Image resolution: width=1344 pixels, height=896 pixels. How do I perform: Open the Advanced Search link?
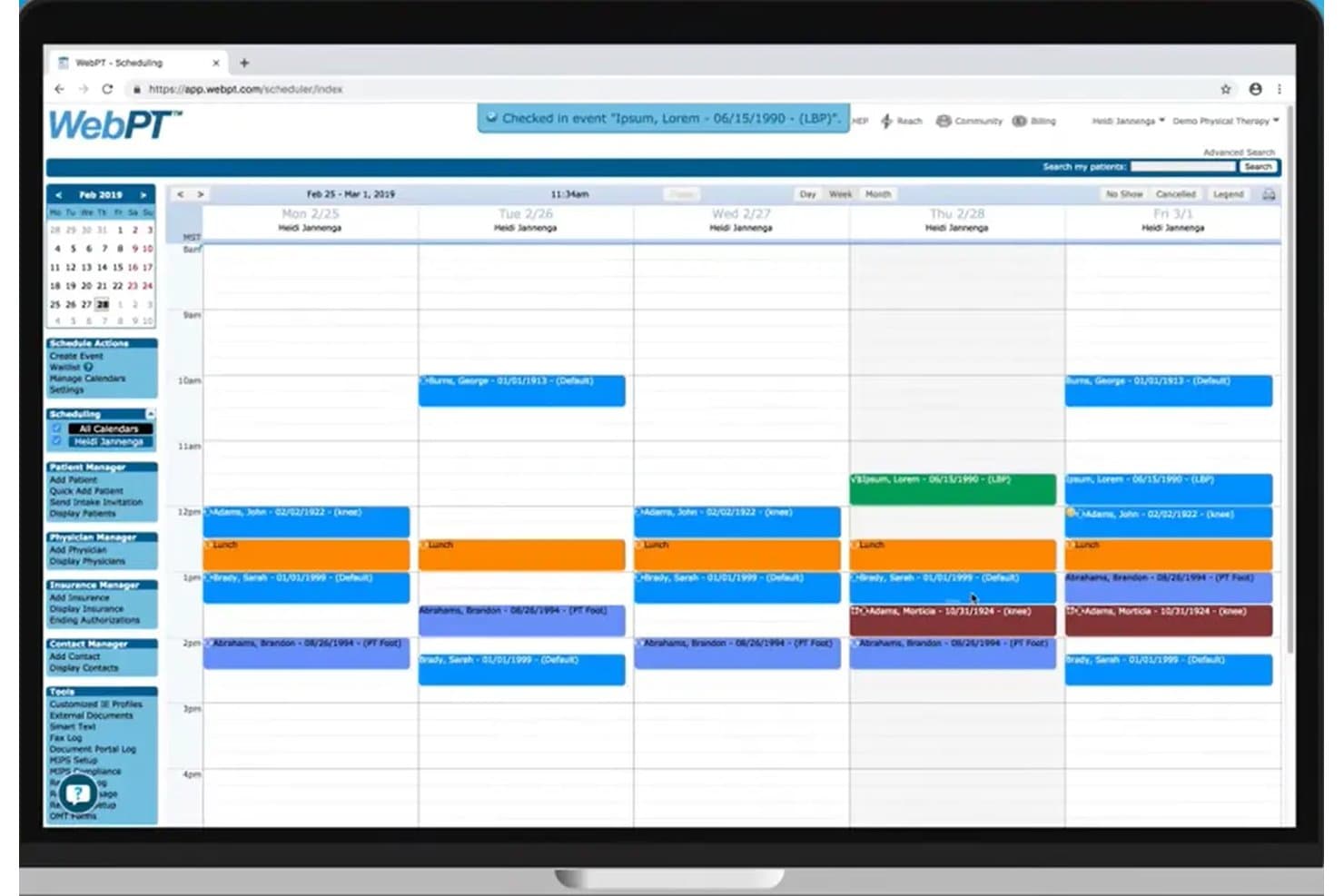[x=1239, y=153]
